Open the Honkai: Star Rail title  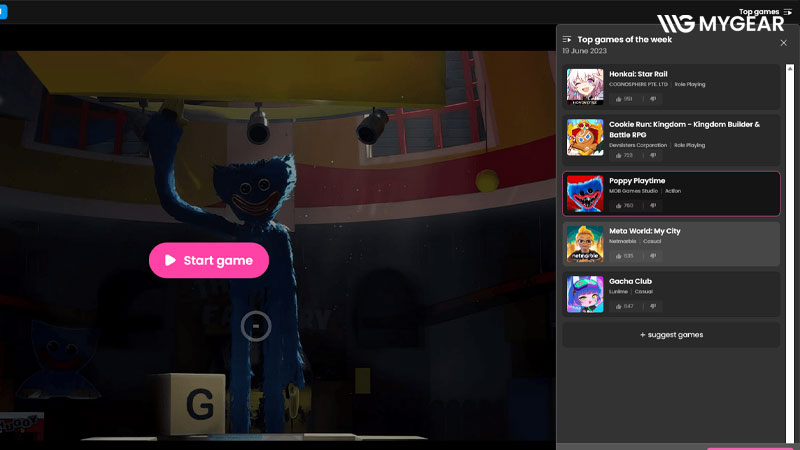coord(638,74)
